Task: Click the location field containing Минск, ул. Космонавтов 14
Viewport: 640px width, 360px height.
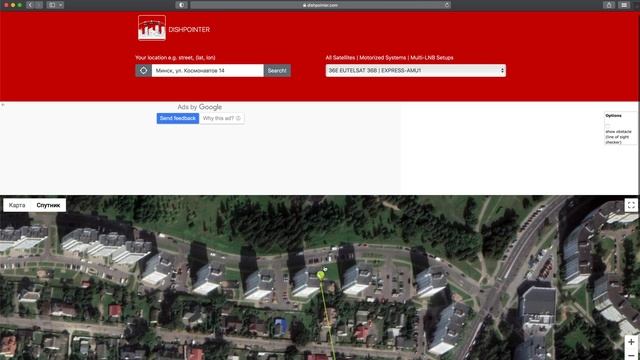Action: click(x=207, y=71)
